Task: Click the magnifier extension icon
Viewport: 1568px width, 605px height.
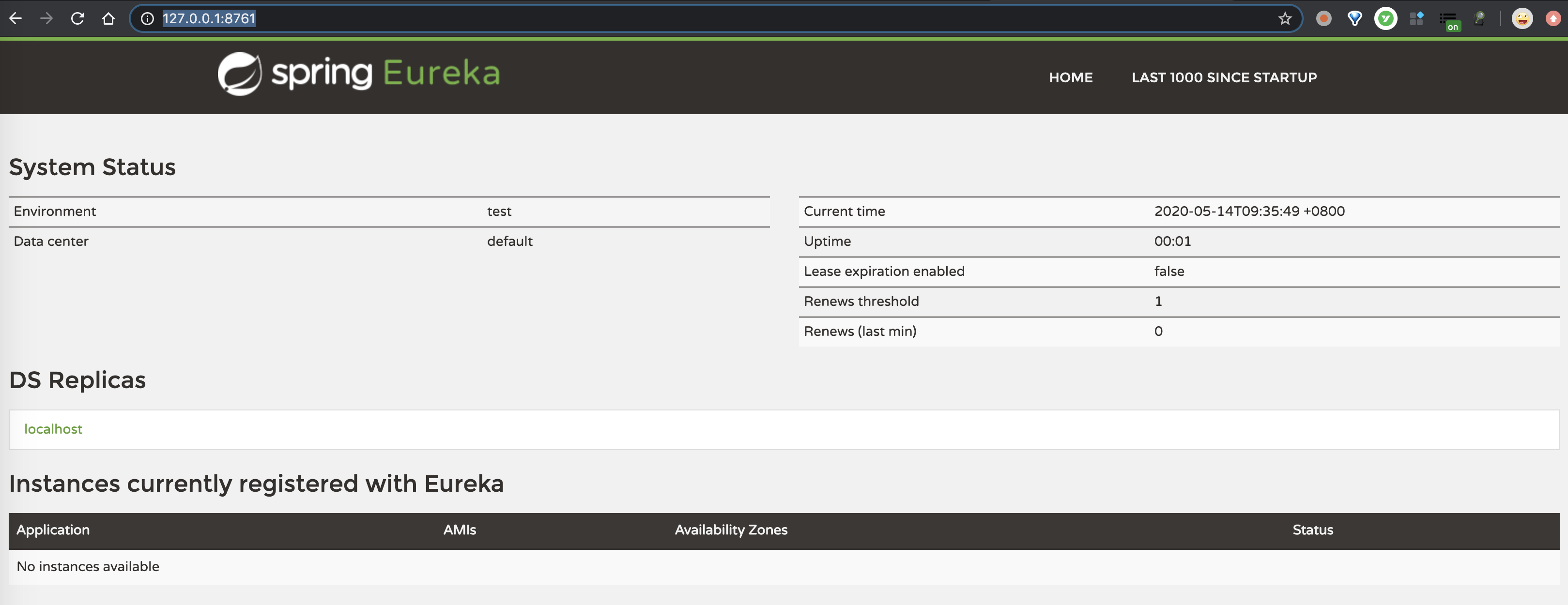Action: click(1479, 18)
